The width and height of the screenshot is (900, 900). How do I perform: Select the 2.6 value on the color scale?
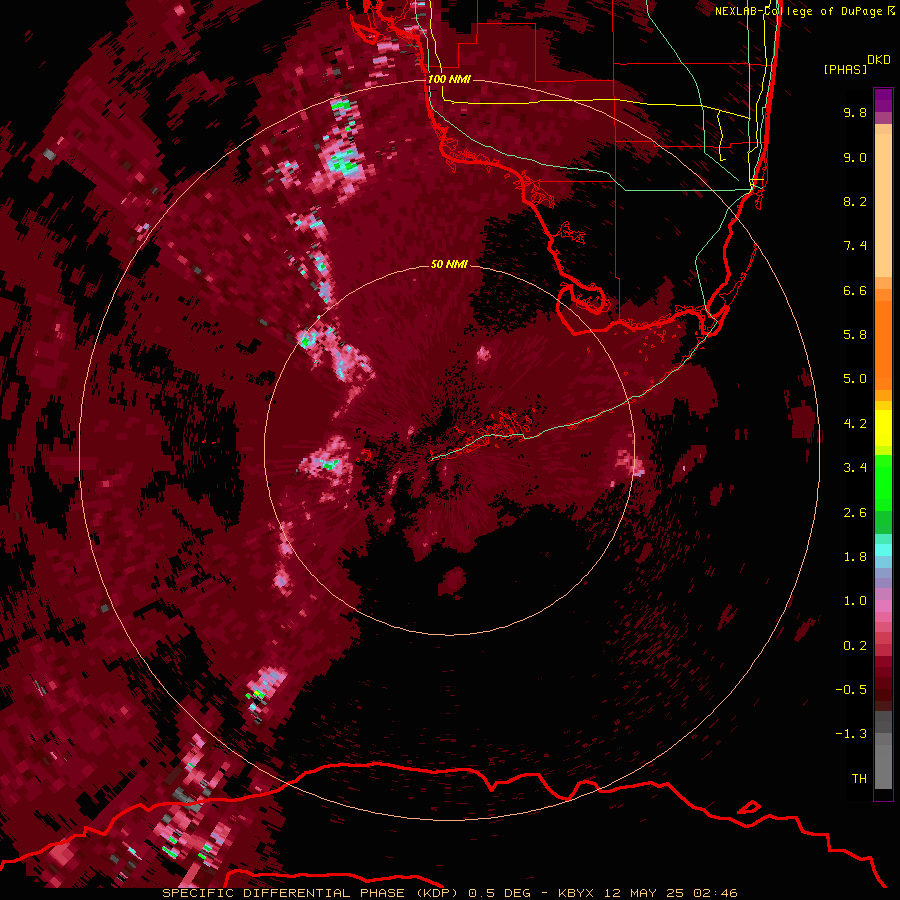[x=855, y=513]
